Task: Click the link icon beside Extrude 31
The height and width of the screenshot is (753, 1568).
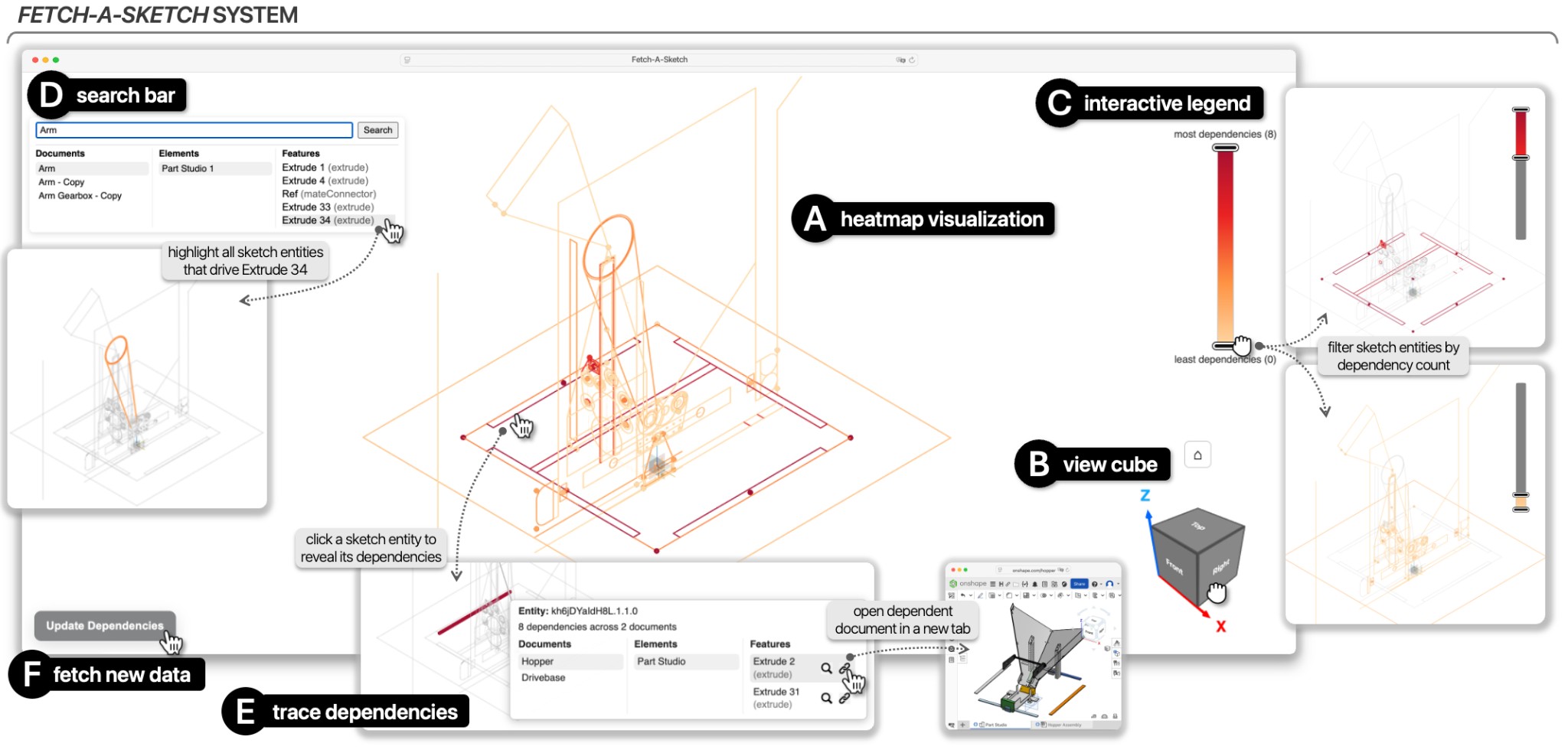Action: point(844,699)
